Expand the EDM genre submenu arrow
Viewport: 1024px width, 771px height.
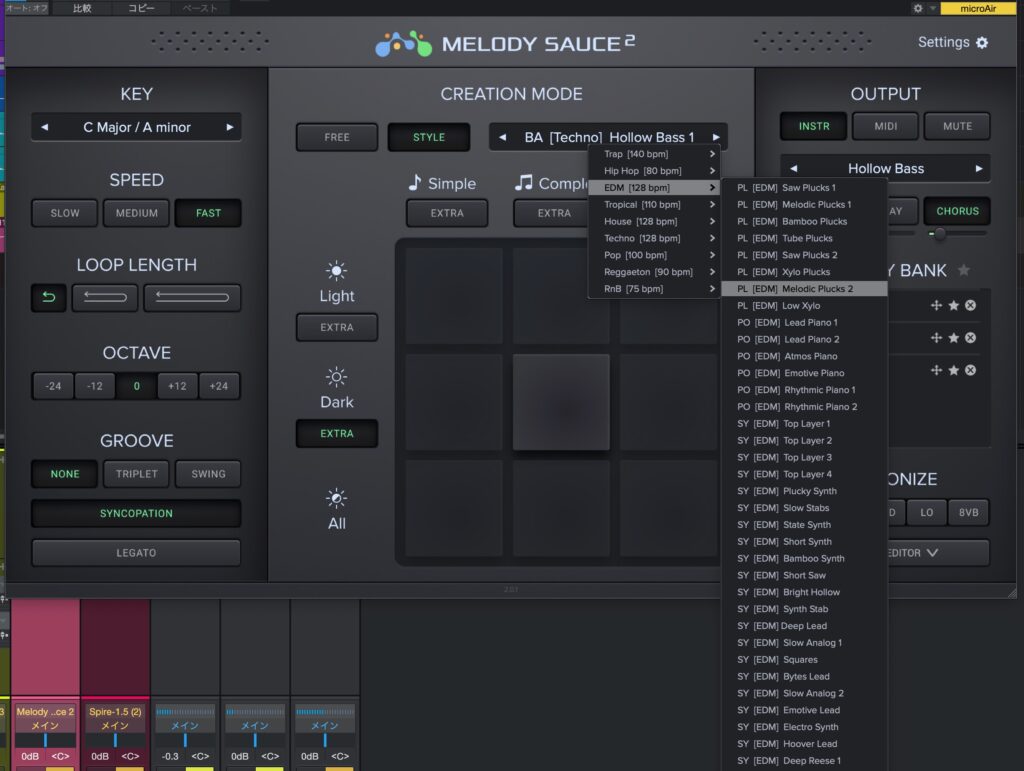pyautogui.click(x=715, y=187)
